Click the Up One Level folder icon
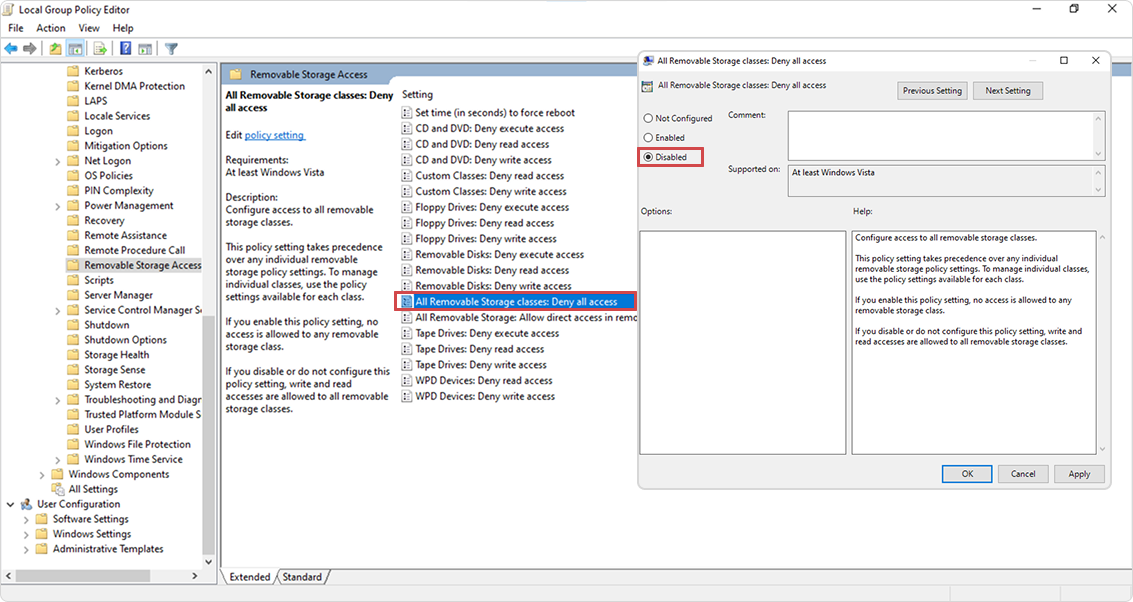Viewport: 1133px width, 602px height. (55, 48)
